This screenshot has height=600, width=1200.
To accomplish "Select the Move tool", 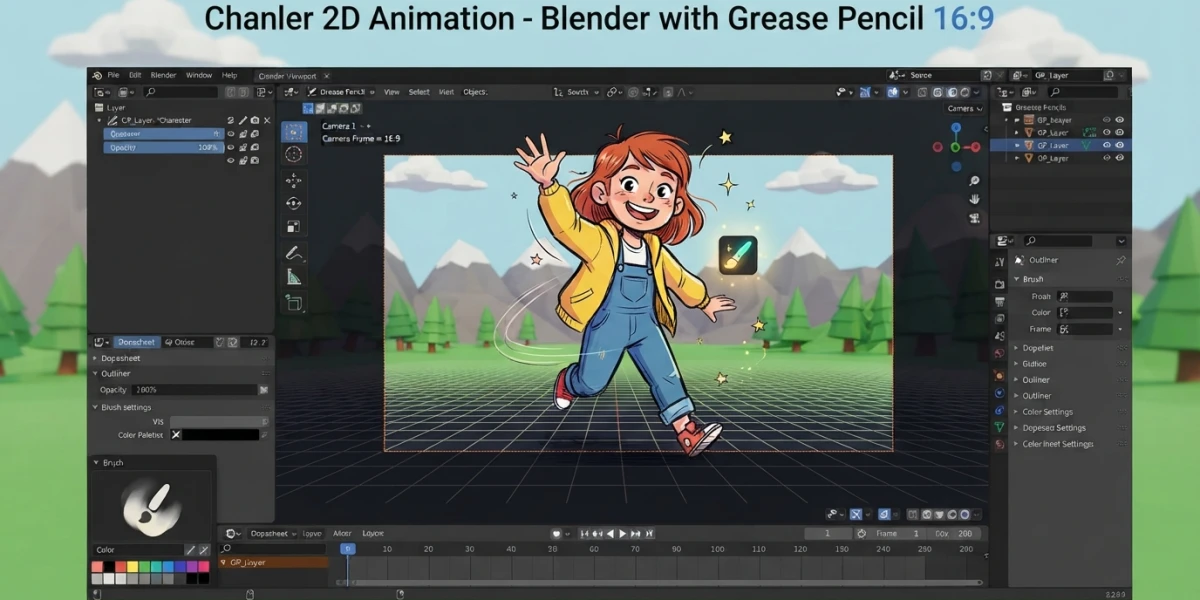I will tap(293, 181).
